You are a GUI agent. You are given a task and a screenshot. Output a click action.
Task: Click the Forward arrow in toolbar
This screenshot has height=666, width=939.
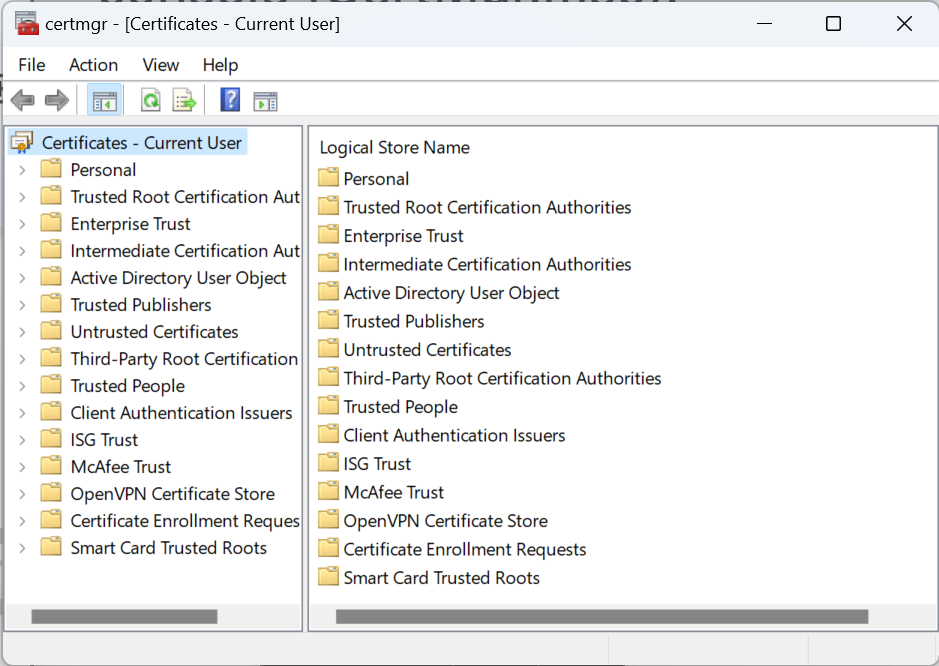tap(57, 100)
